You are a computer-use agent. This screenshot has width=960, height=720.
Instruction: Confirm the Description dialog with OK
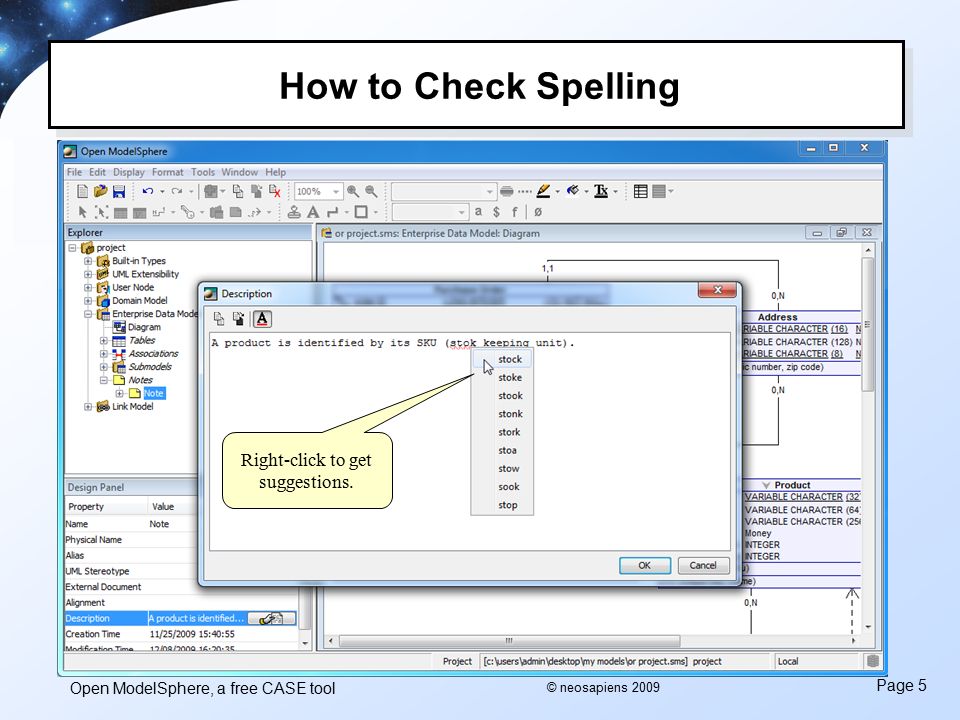(x=645, y=565)
